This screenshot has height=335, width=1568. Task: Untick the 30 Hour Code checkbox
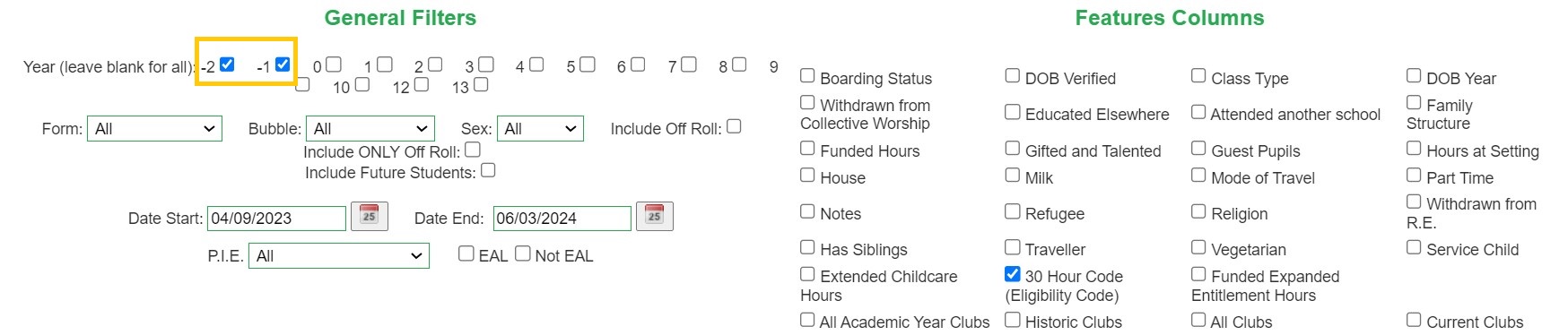(x=1012, y=273)
